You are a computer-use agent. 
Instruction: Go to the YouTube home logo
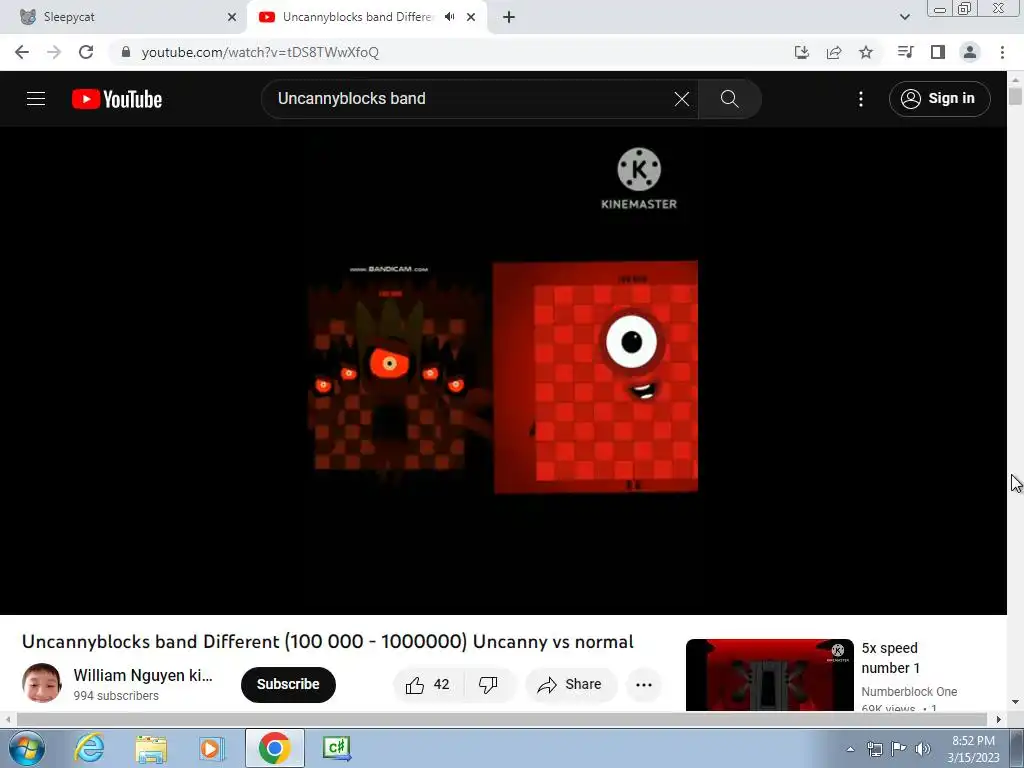click(117, 99)
